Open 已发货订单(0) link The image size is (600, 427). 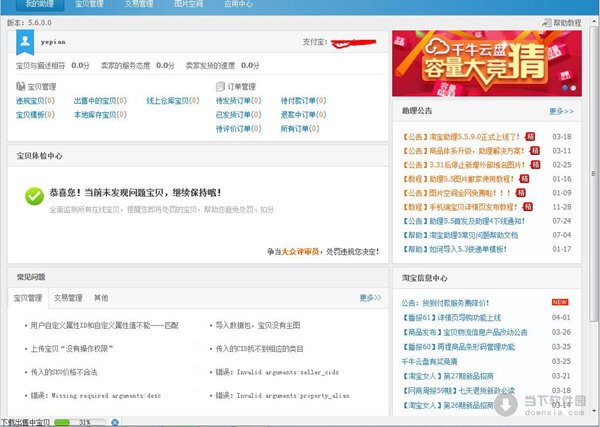(238, 115)
